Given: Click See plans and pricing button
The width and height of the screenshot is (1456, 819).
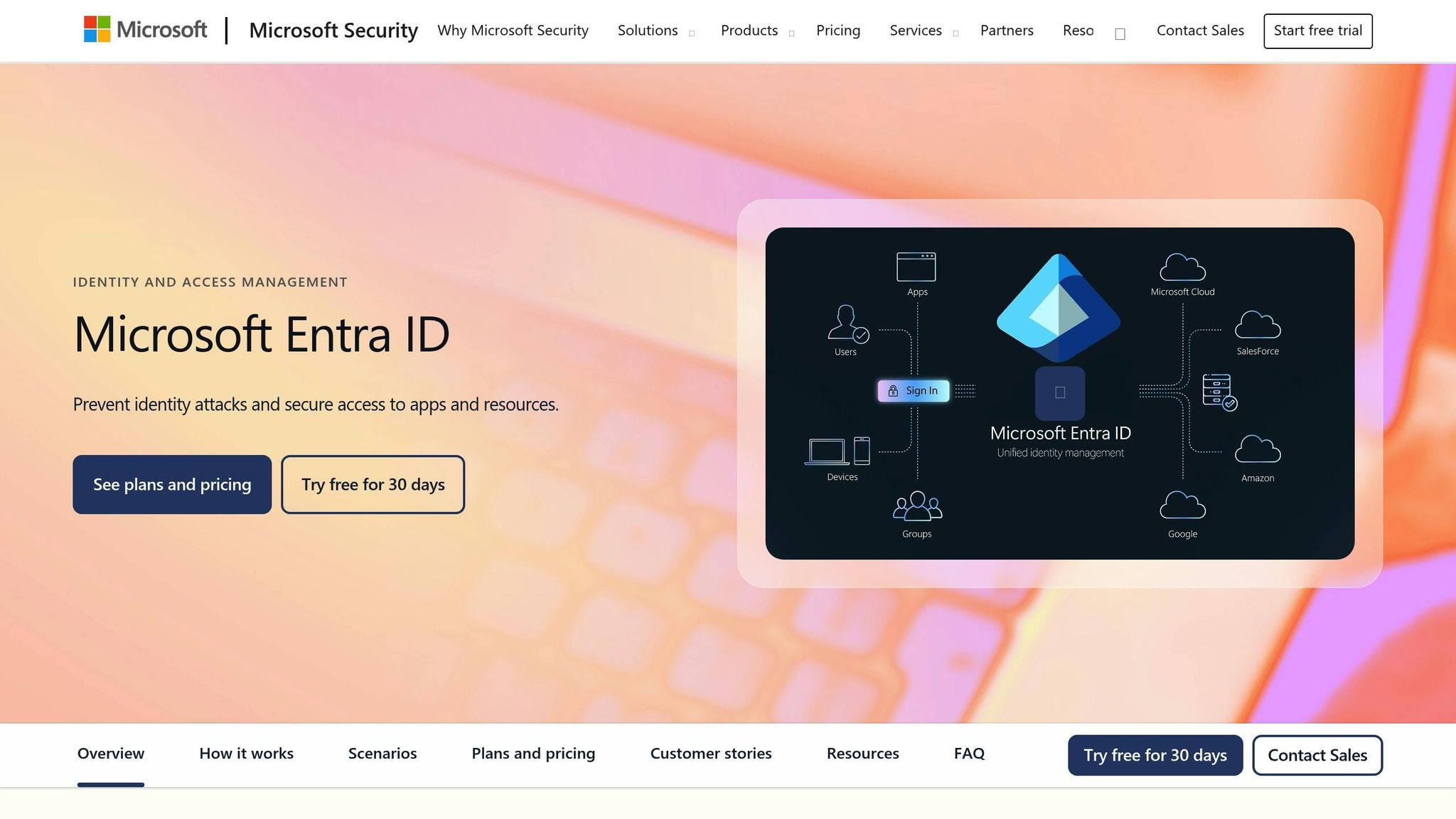Looking at the screenshot, I should pos(172,484).
